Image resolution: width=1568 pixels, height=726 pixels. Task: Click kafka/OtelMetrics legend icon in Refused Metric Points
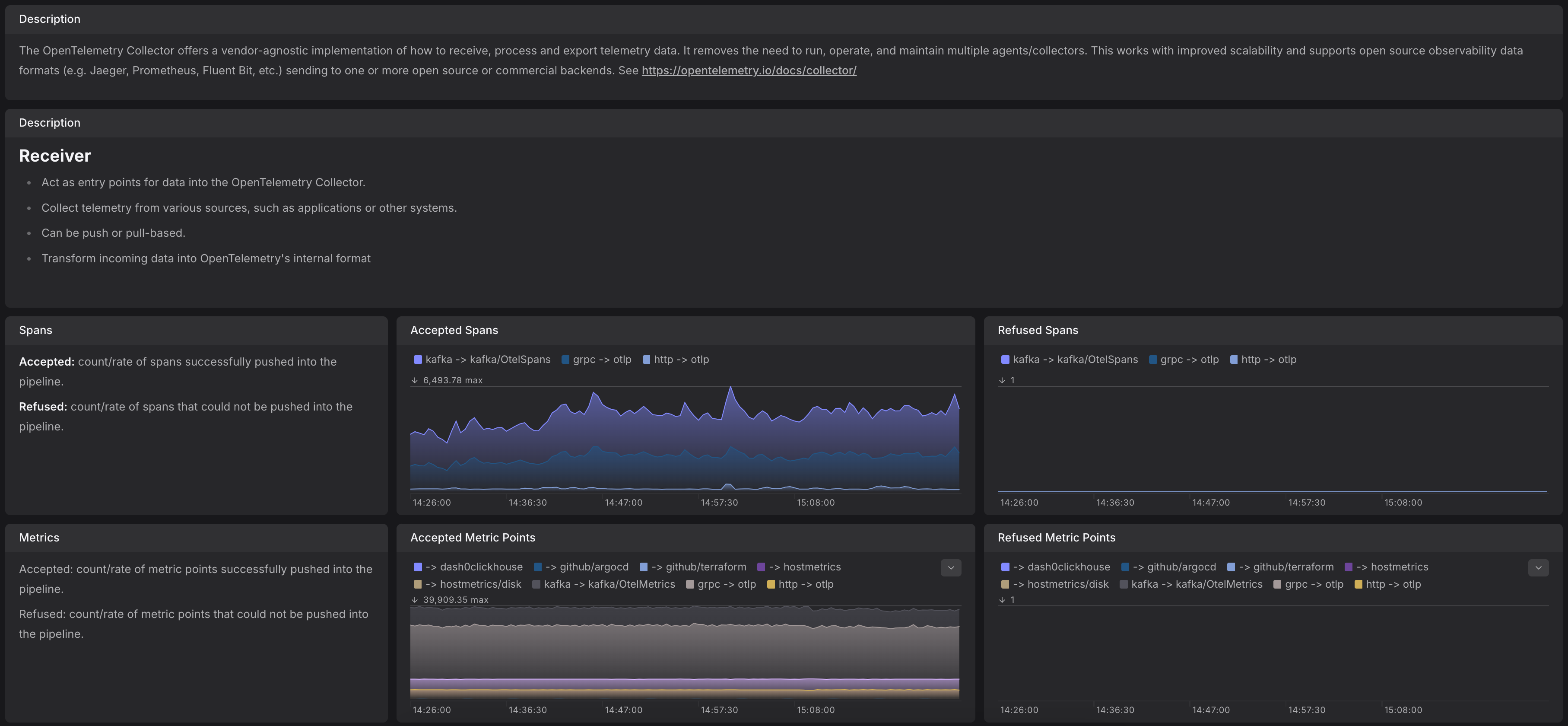point(1124,585)
